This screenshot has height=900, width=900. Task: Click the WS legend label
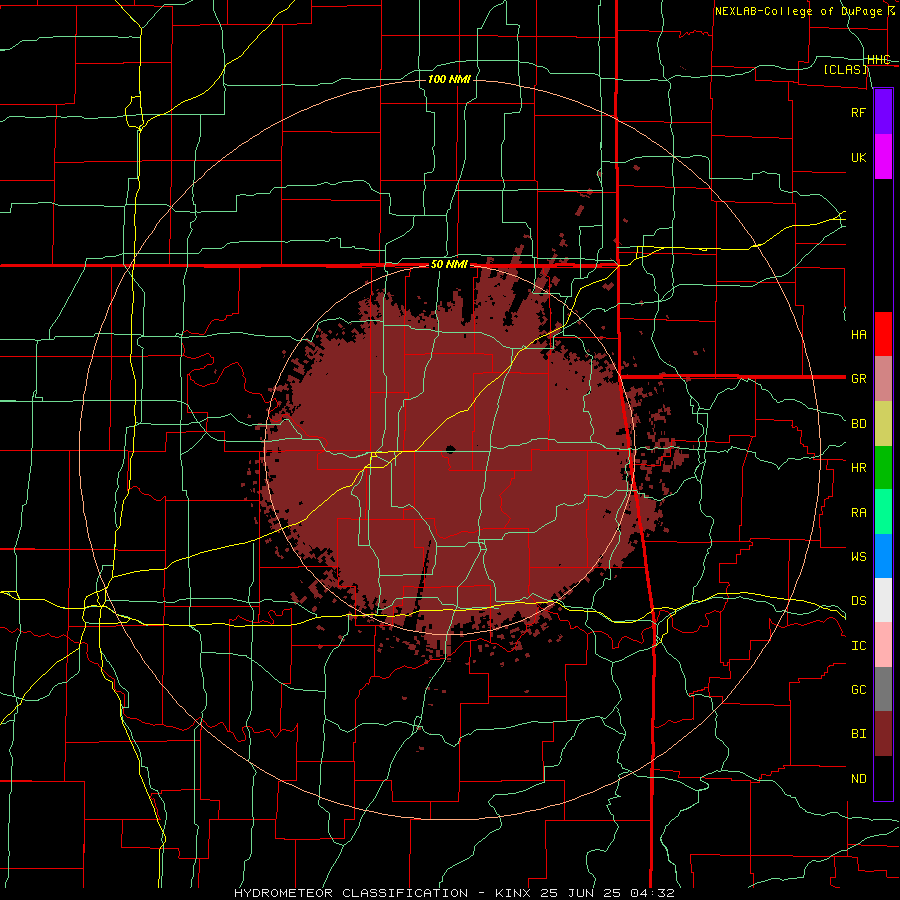click(858, 556)
